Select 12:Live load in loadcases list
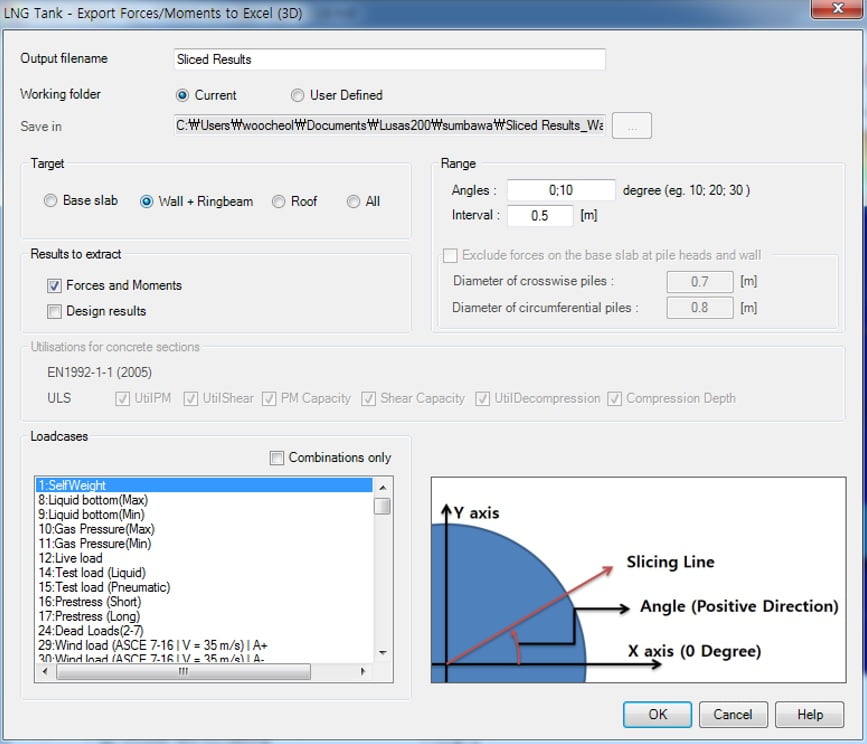The image size is (867, 744). 70,558
